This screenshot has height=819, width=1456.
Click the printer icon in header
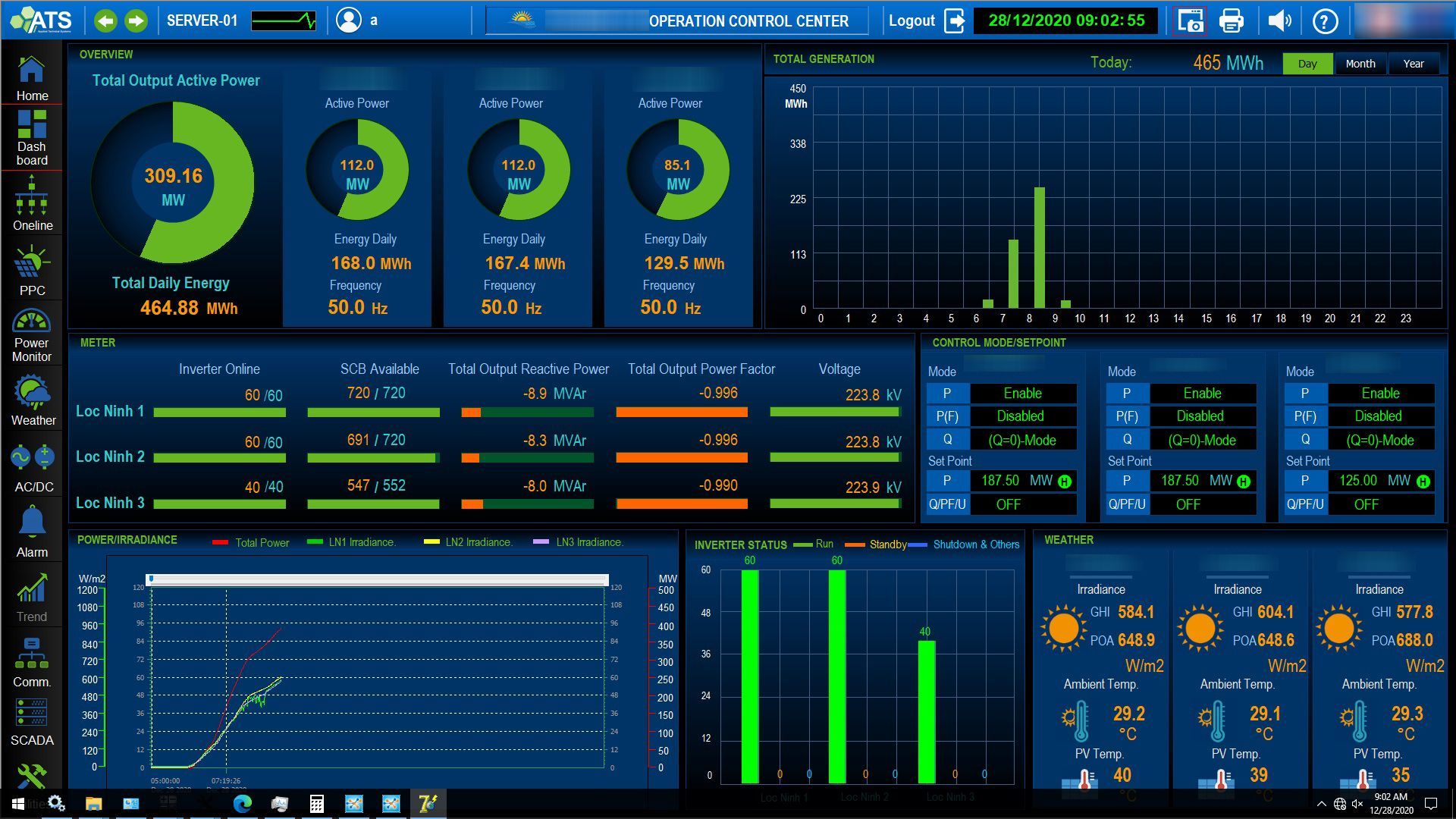tap(1232, 20)
